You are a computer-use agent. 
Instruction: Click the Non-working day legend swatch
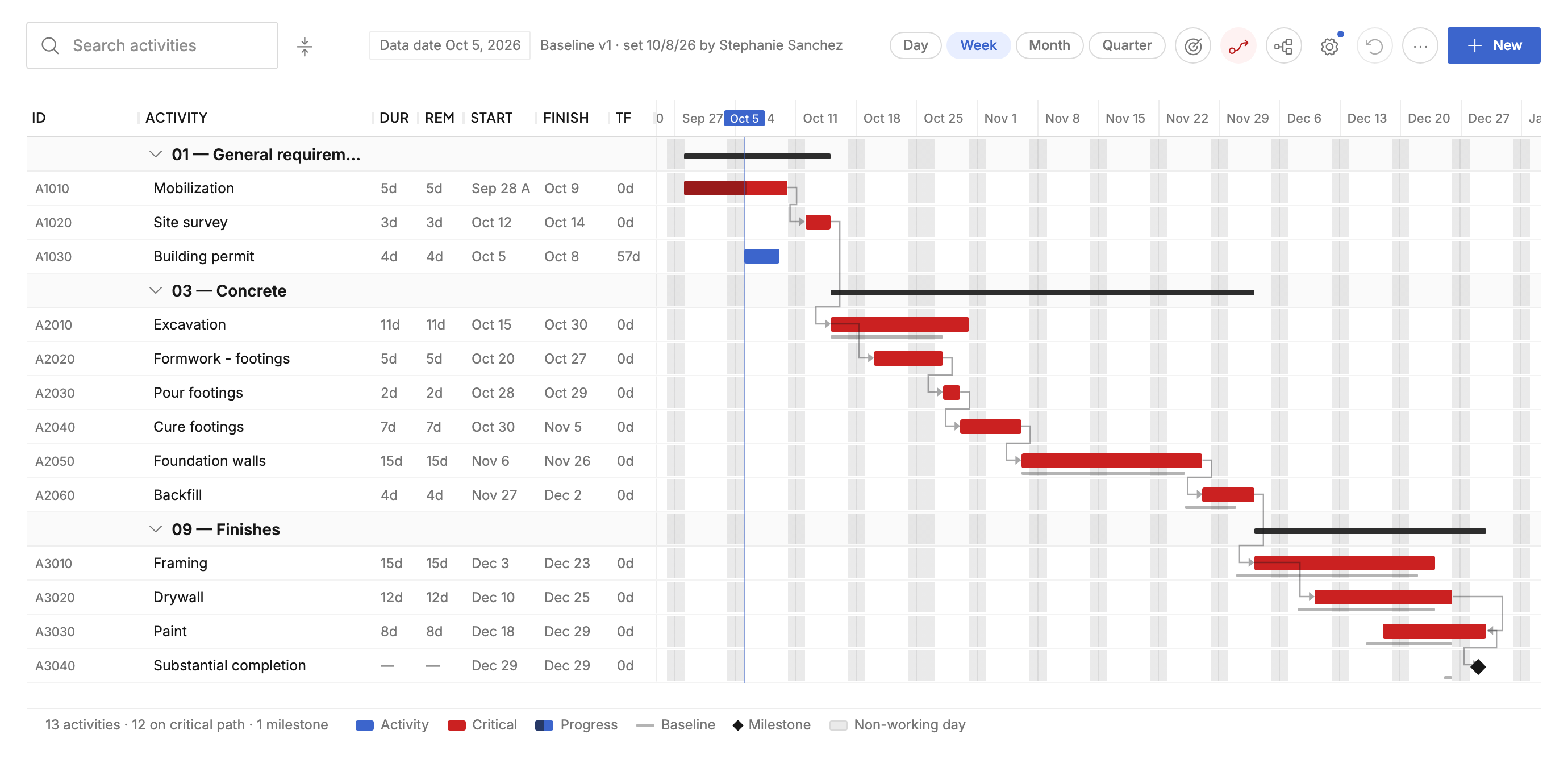pos(838,725)
